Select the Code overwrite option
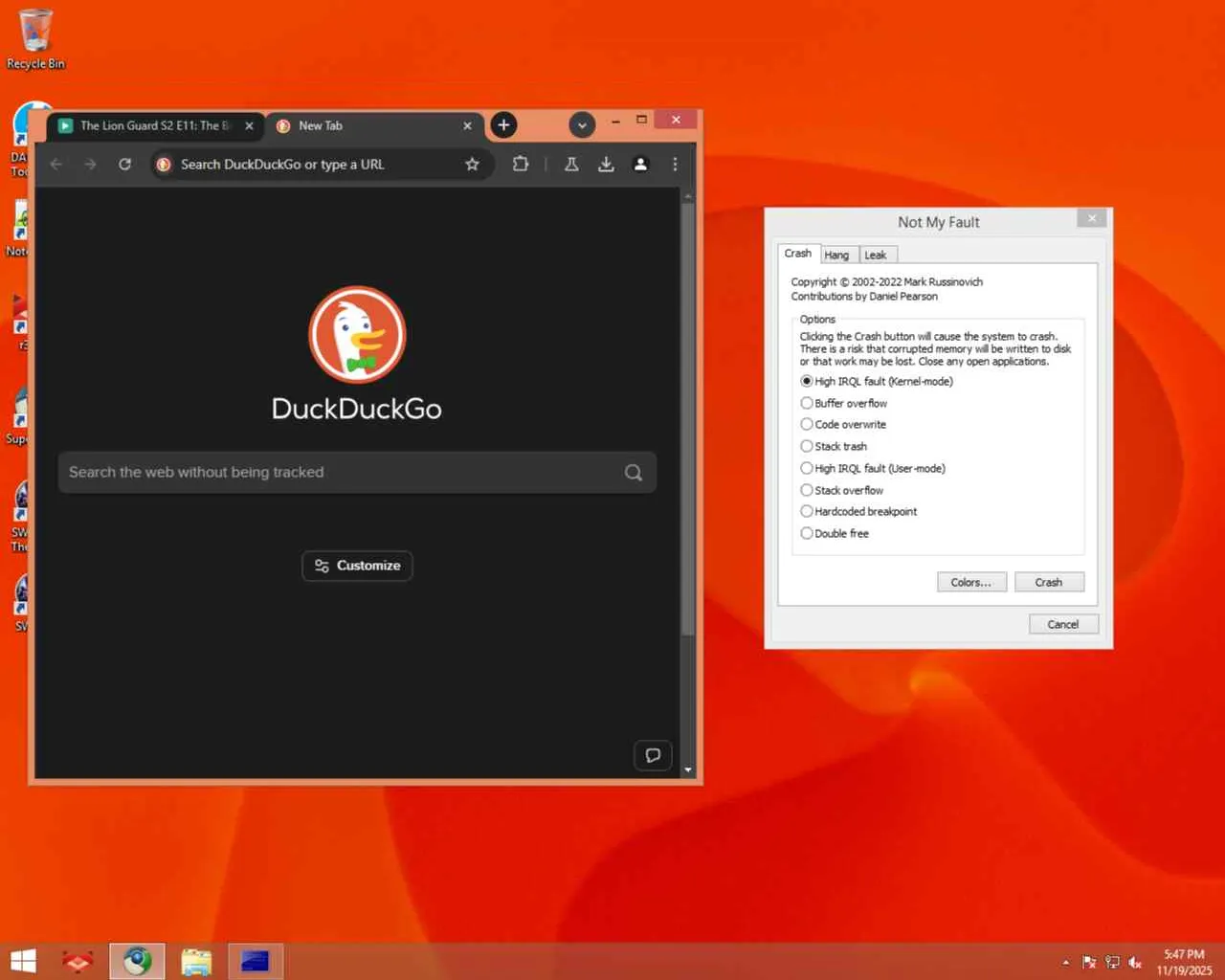The width and height of the screenshot is (1225, 980). [843, 424]
